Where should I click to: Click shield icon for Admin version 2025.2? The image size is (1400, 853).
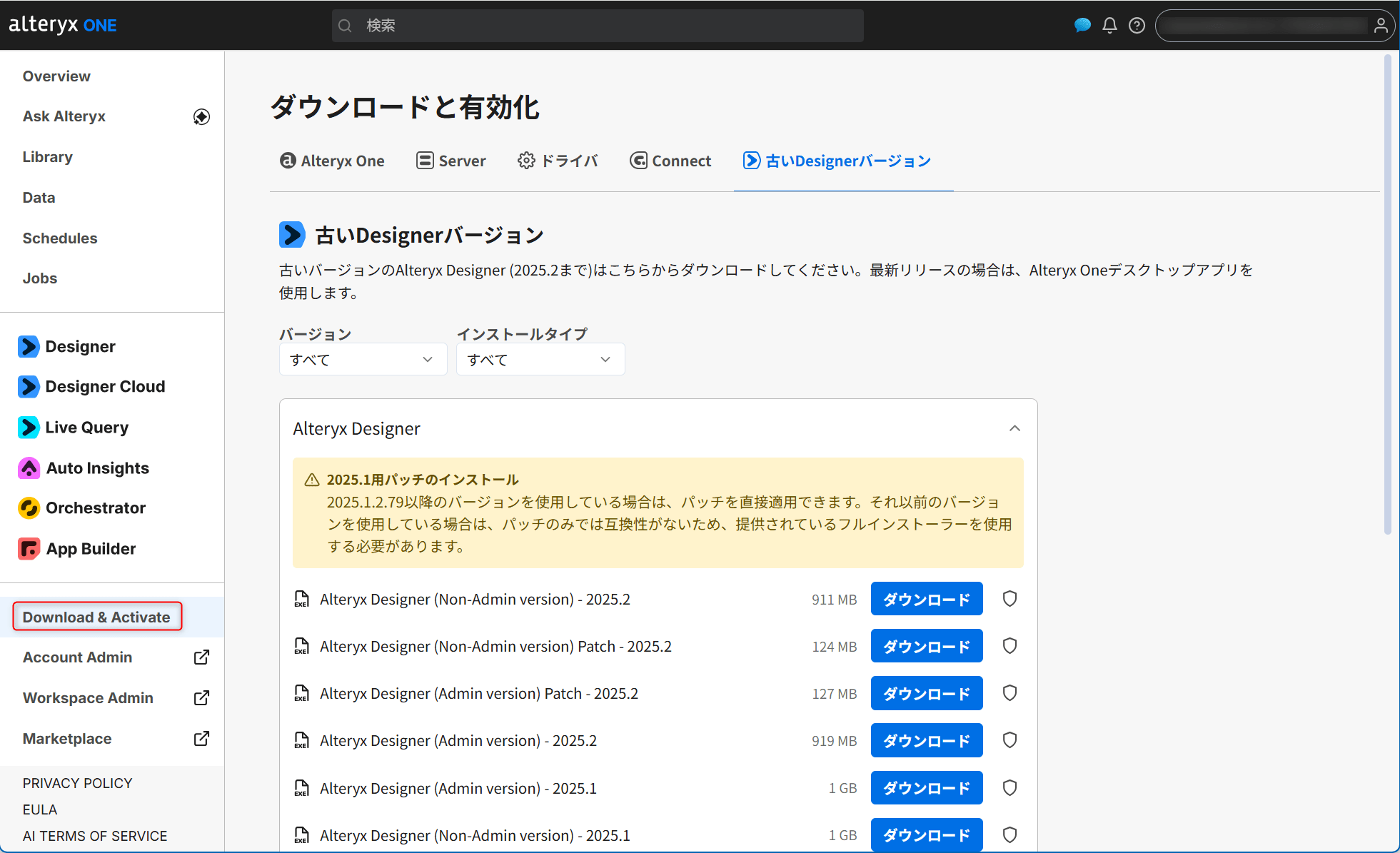click(x=1009, y=740)
